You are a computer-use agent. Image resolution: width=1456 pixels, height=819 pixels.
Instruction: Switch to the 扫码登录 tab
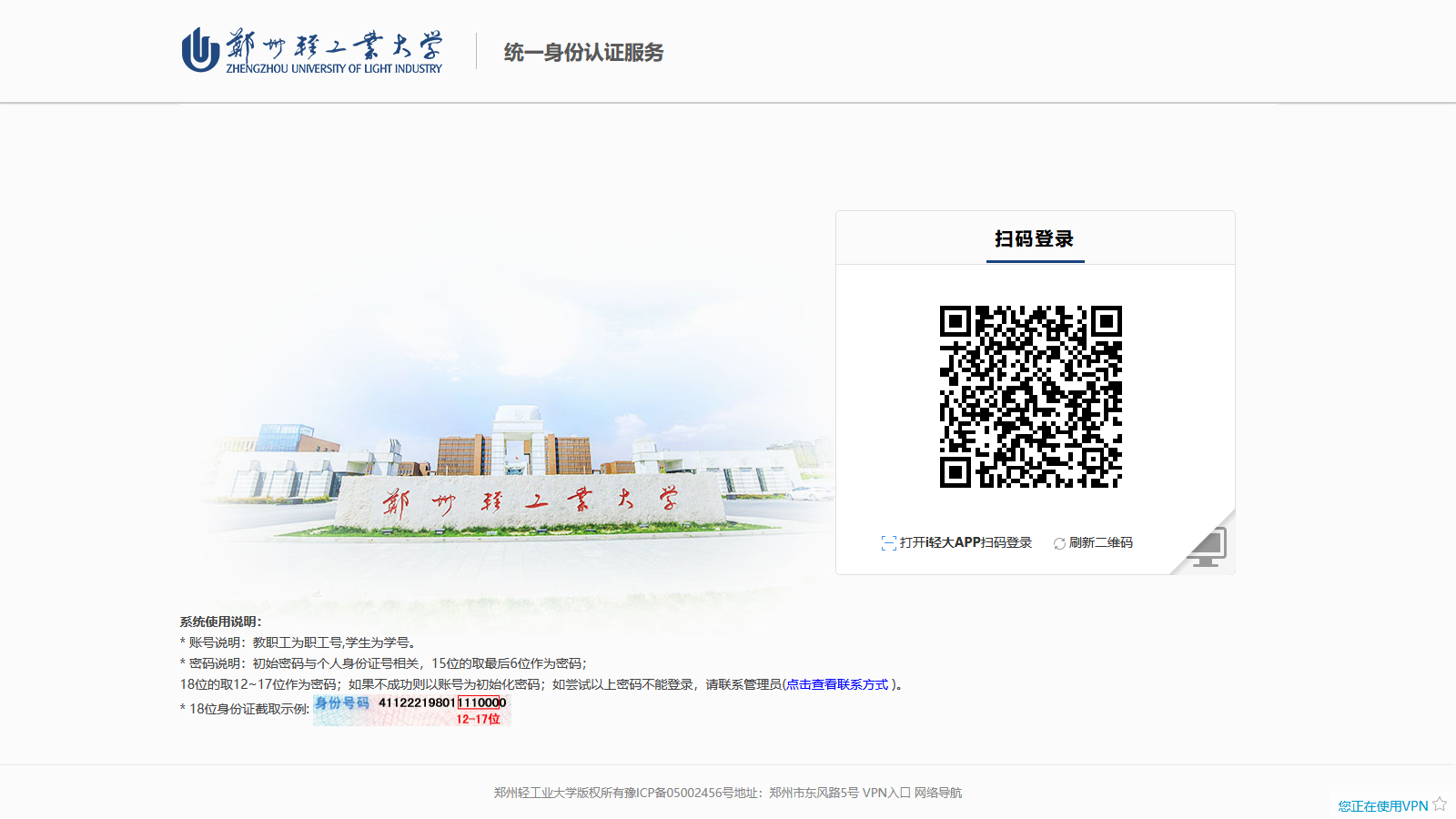(1034, 238)
